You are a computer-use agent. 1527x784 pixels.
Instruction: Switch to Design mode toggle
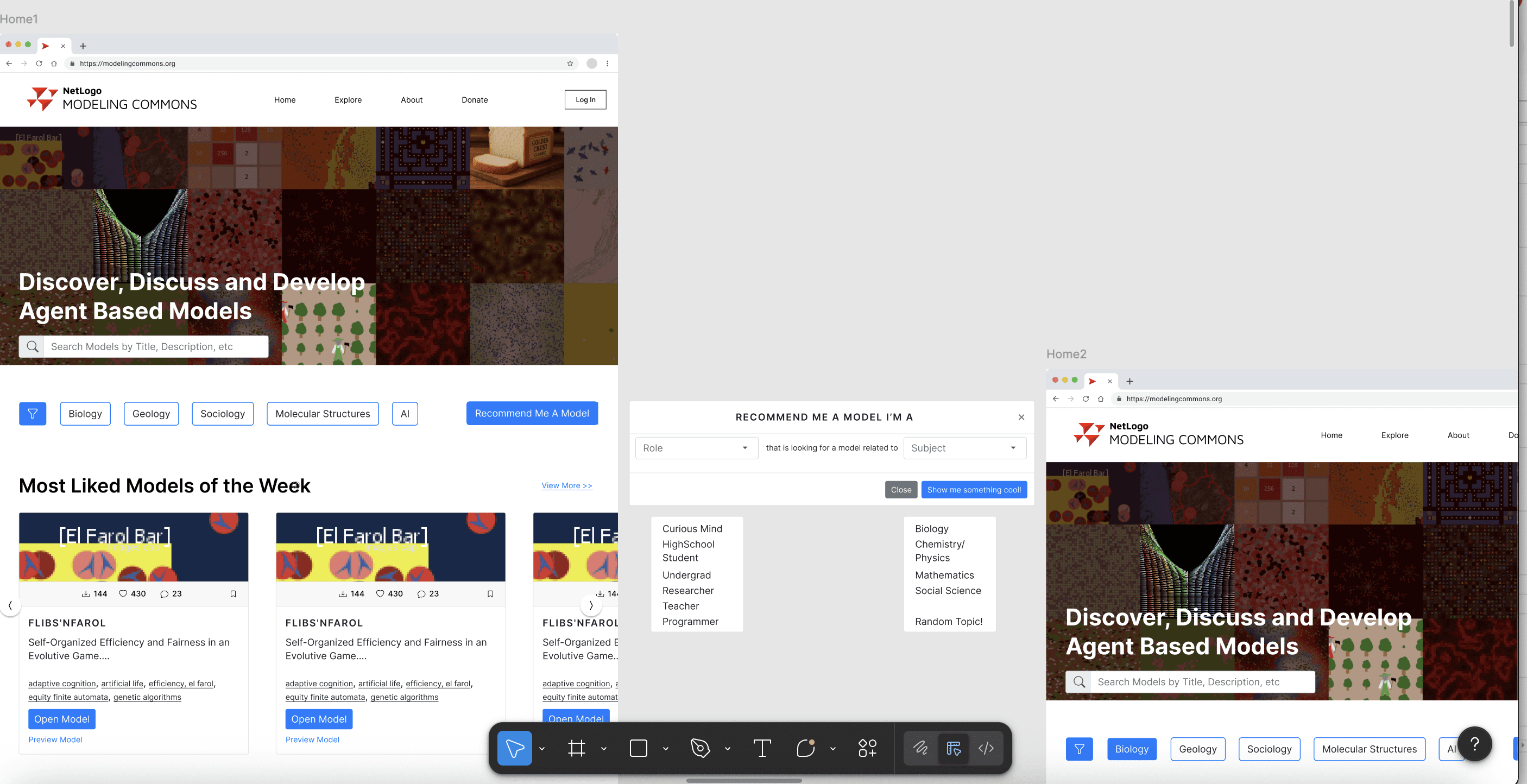[x=953, y=748]
